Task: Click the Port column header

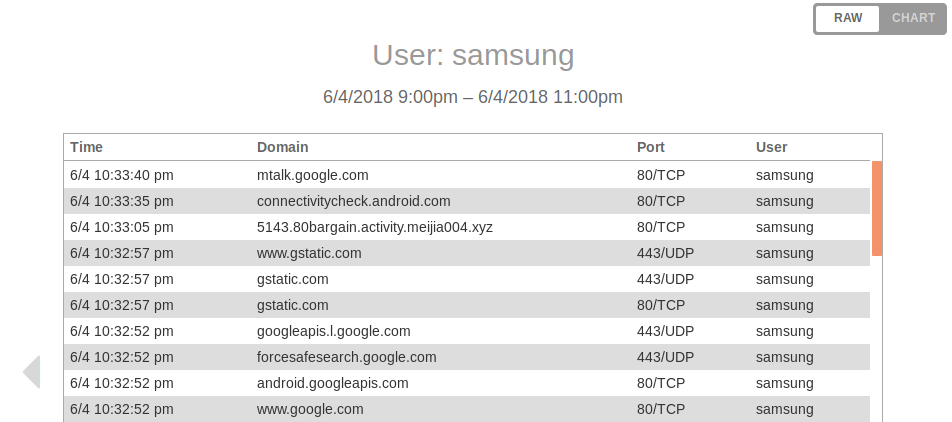Action: tap(650, 147)
